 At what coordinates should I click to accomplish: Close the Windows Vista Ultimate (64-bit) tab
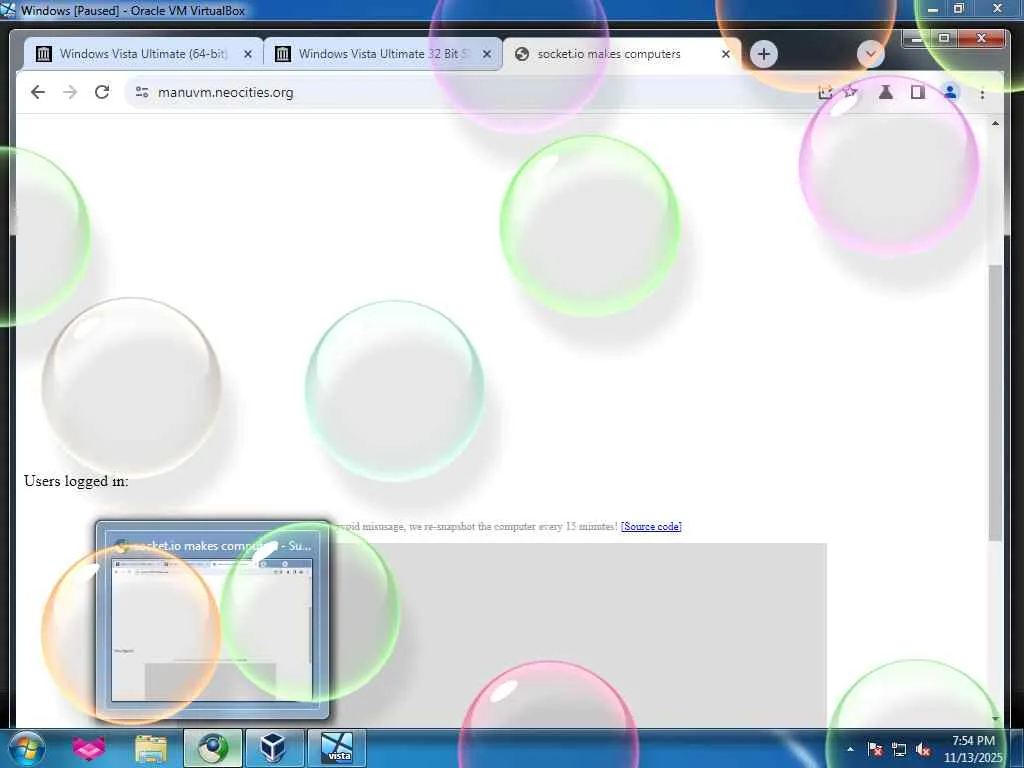pyautogui.click(x=248, y=54)
